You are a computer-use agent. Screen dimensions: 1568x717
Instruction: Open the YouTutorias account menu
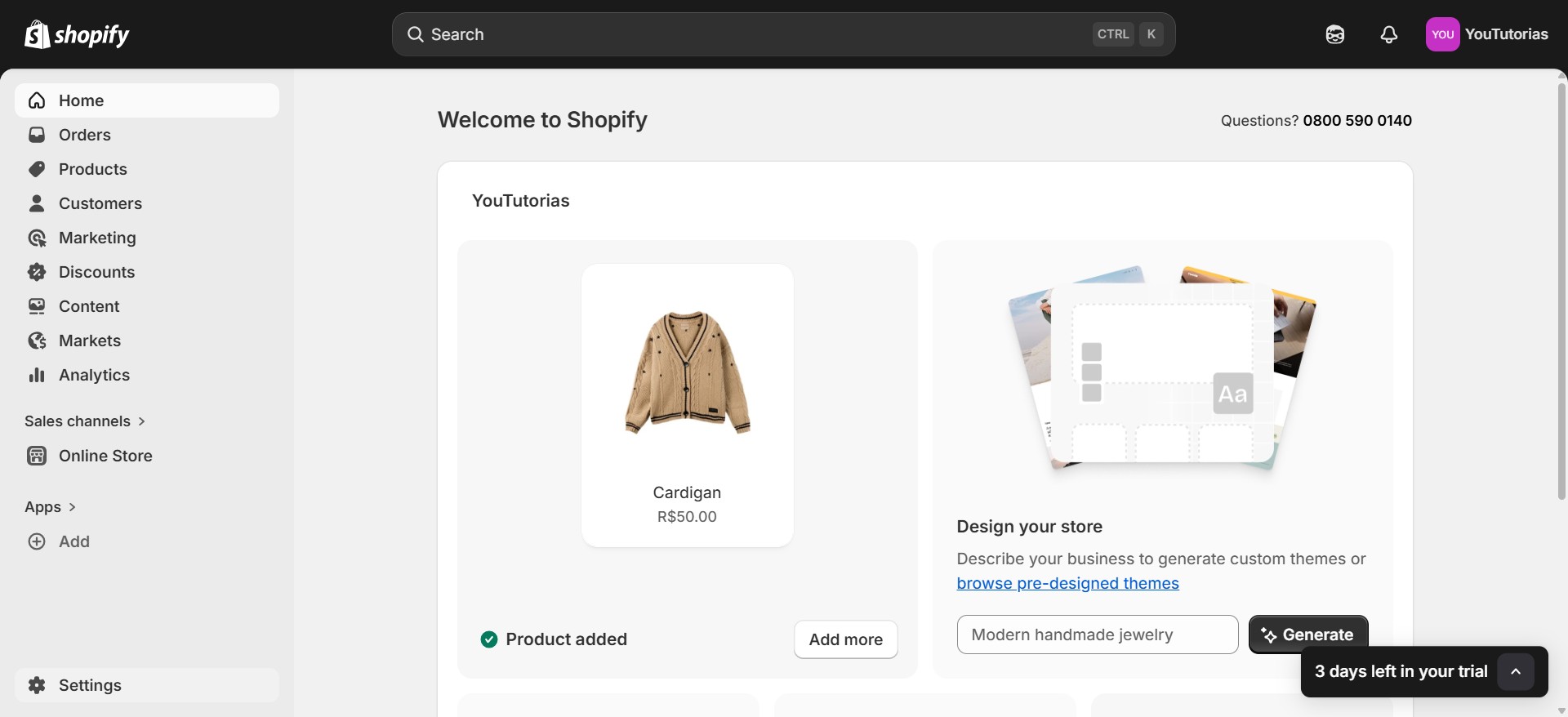pyautogui.click(x=1487, y=34)
